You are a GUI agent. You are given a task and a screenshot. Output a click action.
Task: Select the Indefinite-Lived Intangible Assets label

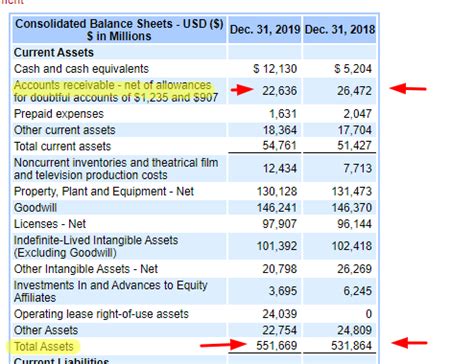pyautogui.click(x=96, y=246)
